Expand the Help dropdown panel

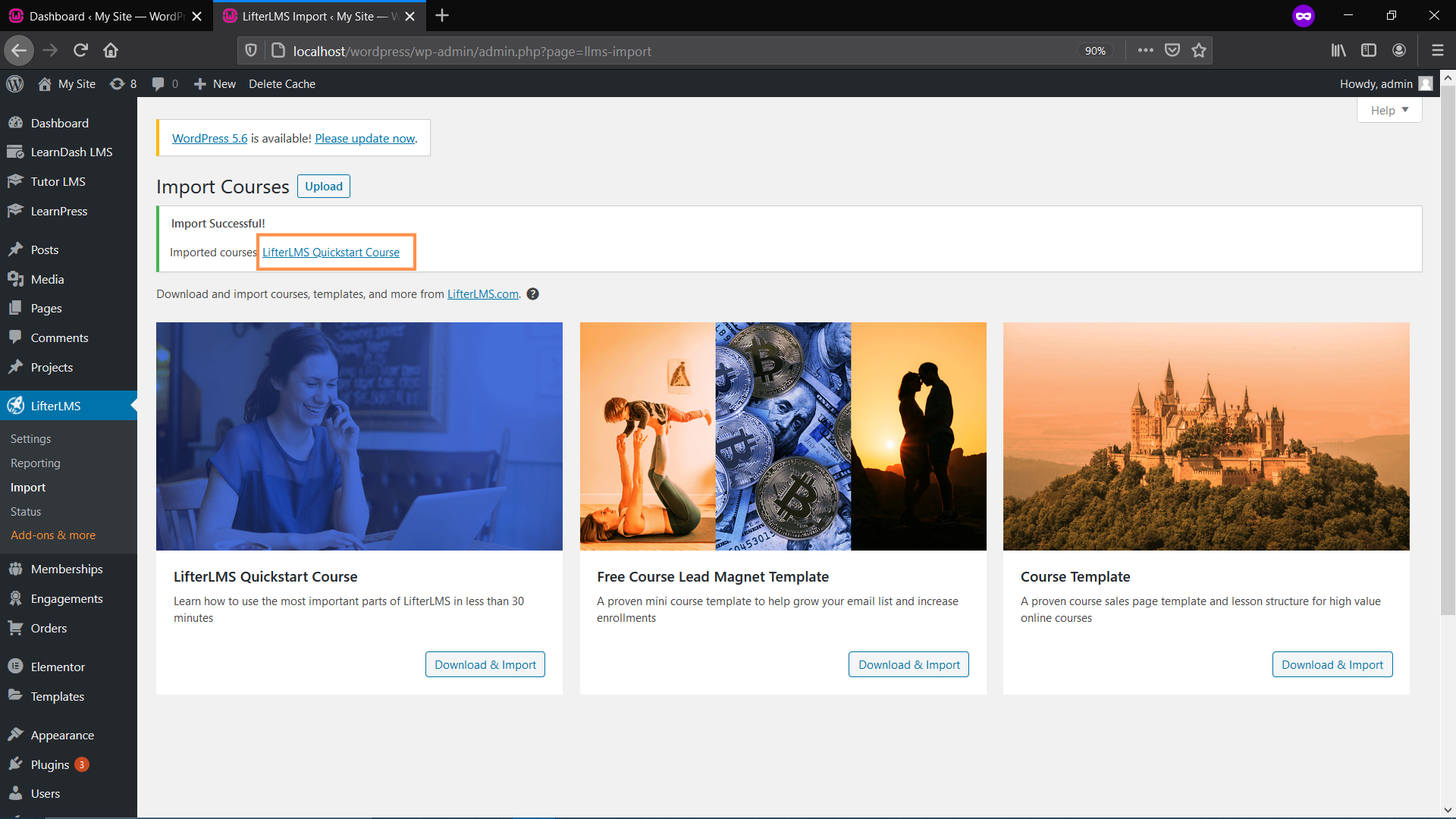(x=1389, y=110)
